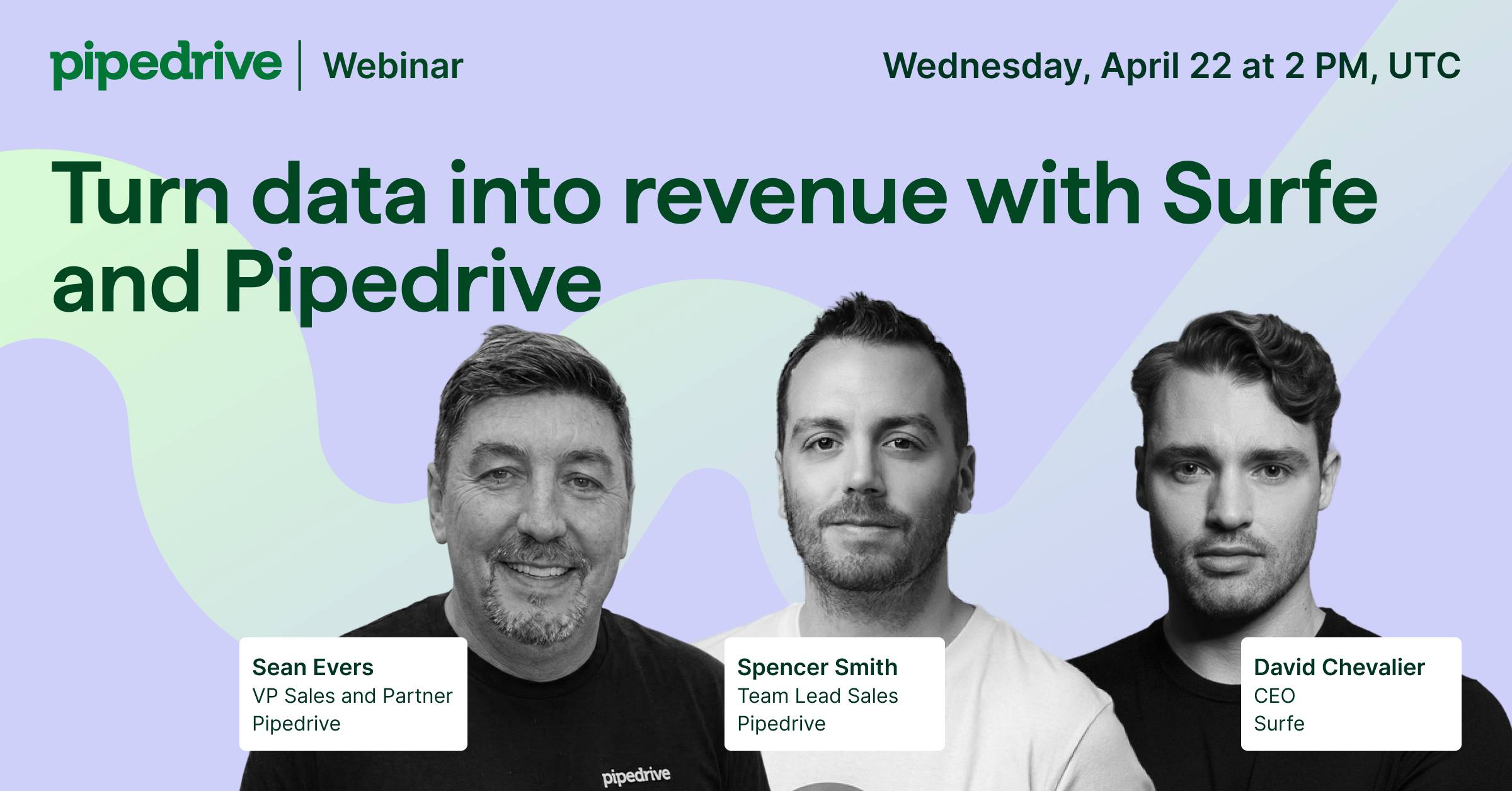Viewport: 1512px width, 791px height.
Task: Click the Pipedrive logo at top left
Action: [166, 65]
